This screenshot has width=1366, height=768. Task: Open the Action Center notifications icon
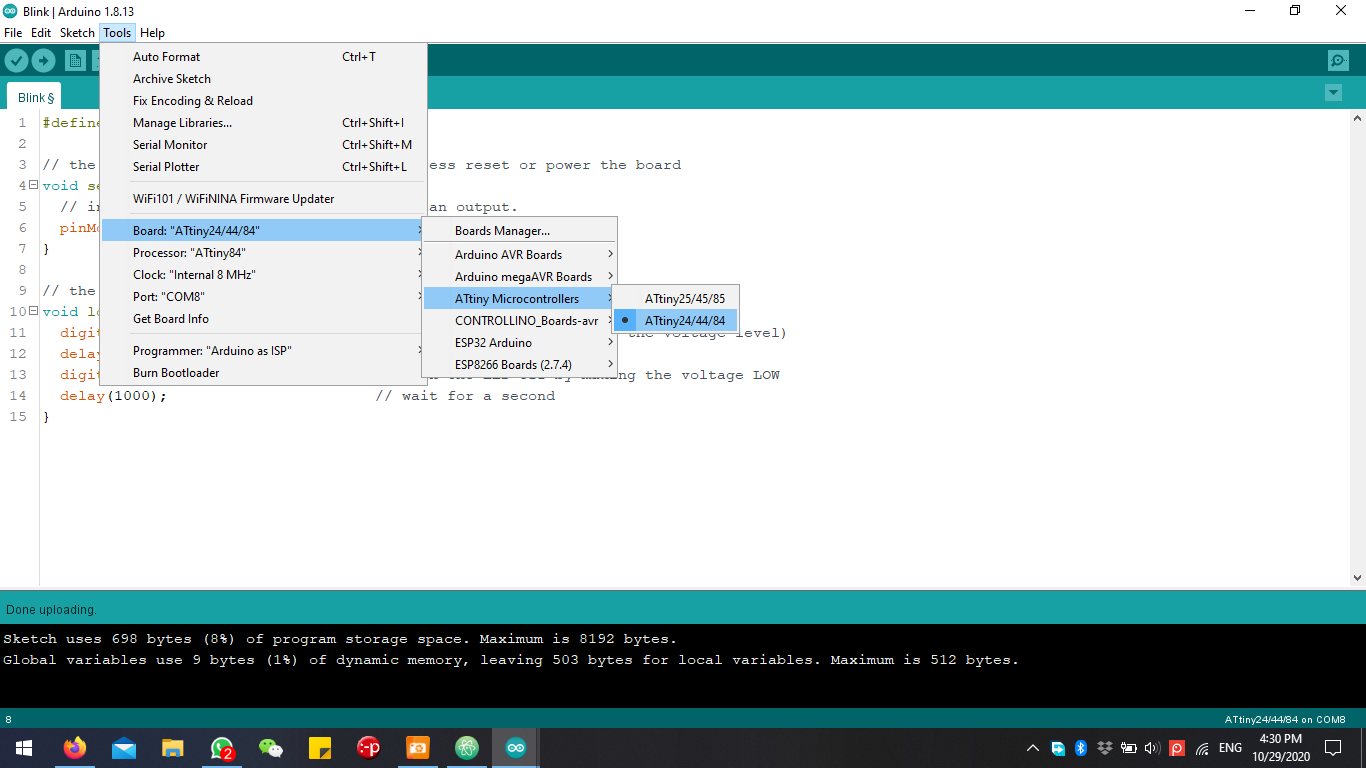[1333, 748]
